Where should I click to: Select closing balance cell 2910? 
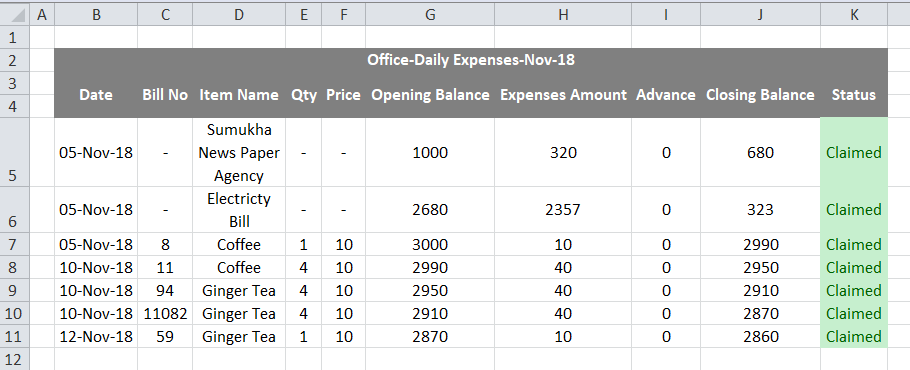pos(760,291)
